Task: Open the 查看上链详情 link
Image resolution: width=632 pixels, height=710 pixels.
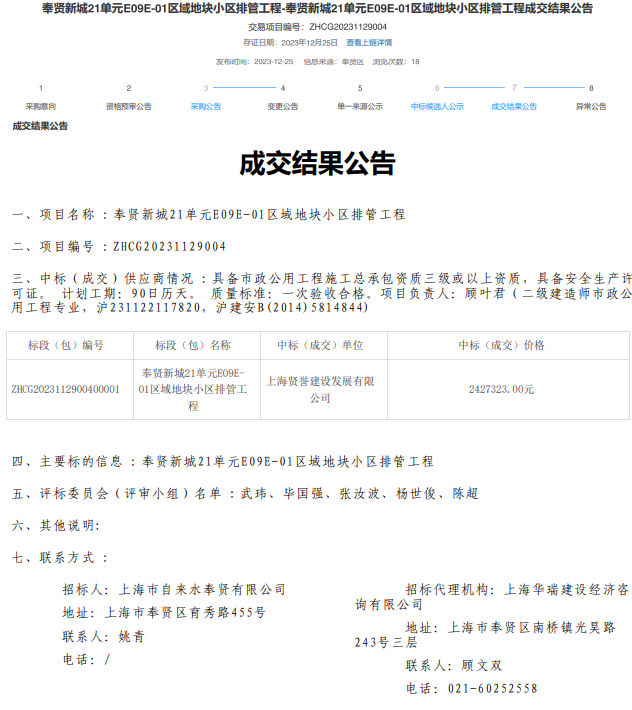Action: 369,43
